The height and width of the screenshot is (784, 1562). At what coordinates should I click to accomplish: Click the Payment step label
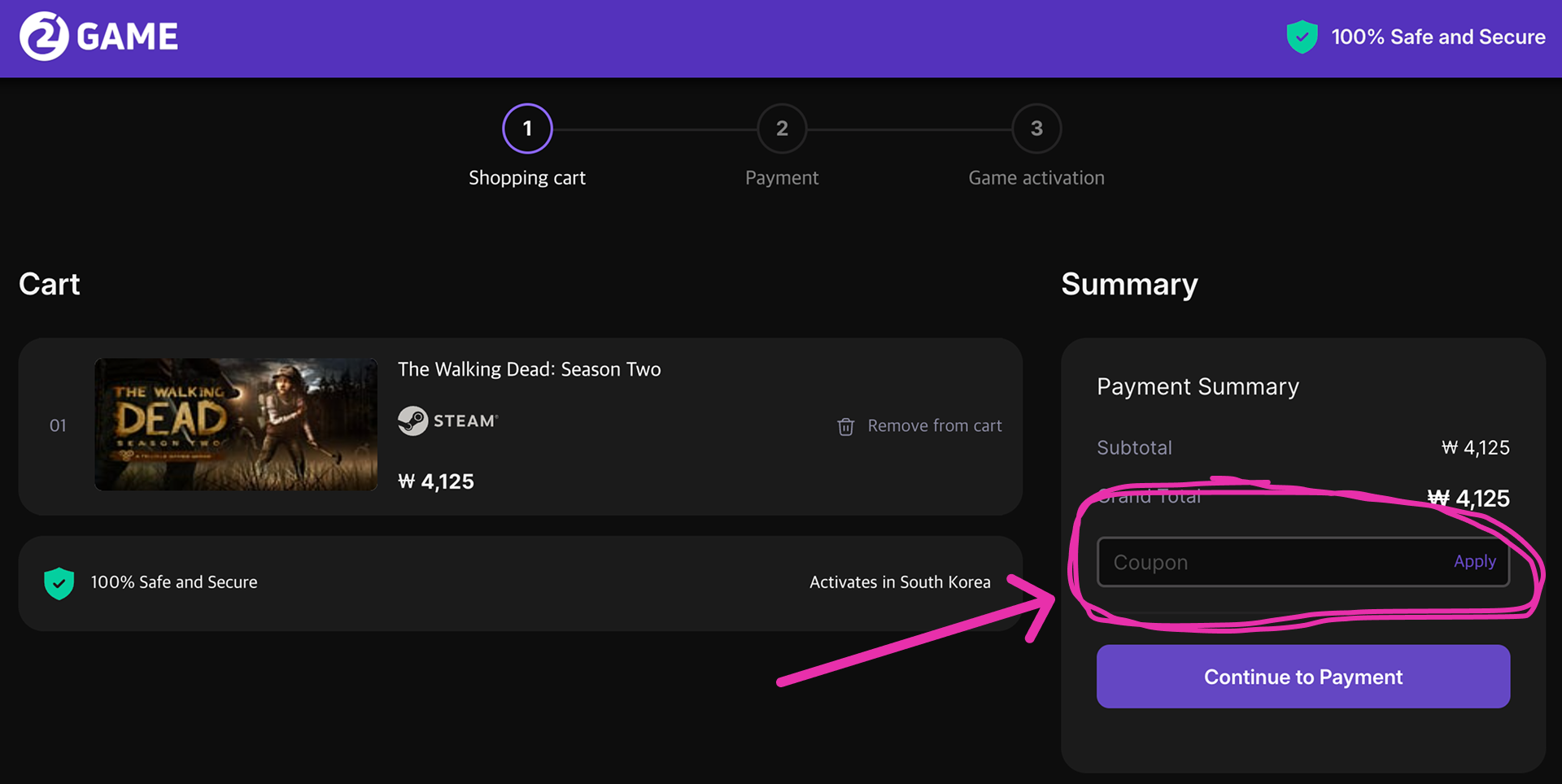(x=782, y=178)
